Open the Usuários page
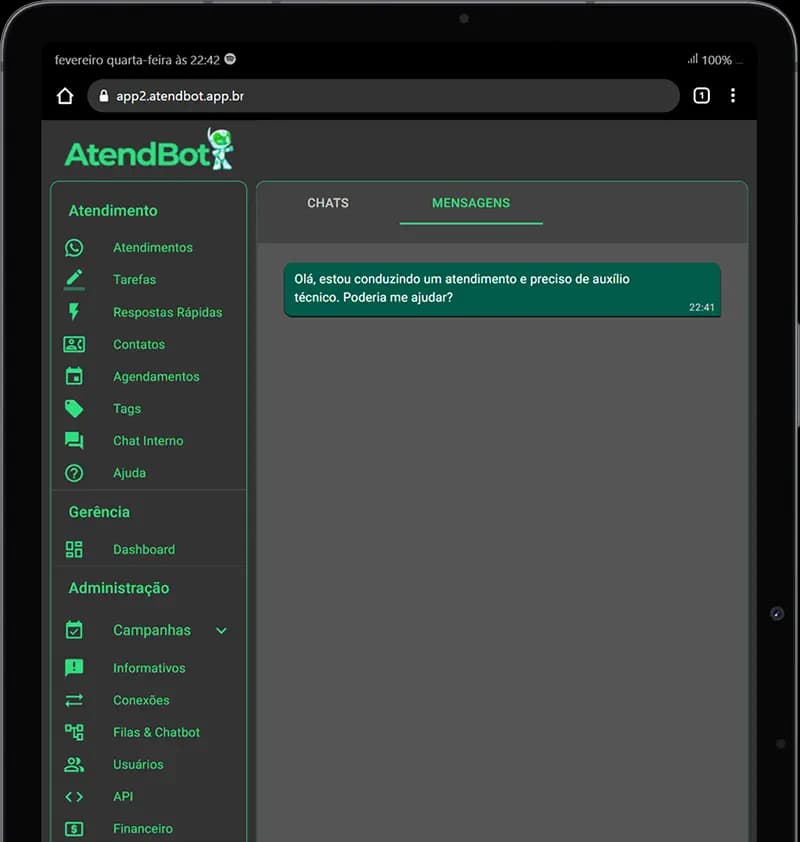The image size is (800, 842). 138,765
